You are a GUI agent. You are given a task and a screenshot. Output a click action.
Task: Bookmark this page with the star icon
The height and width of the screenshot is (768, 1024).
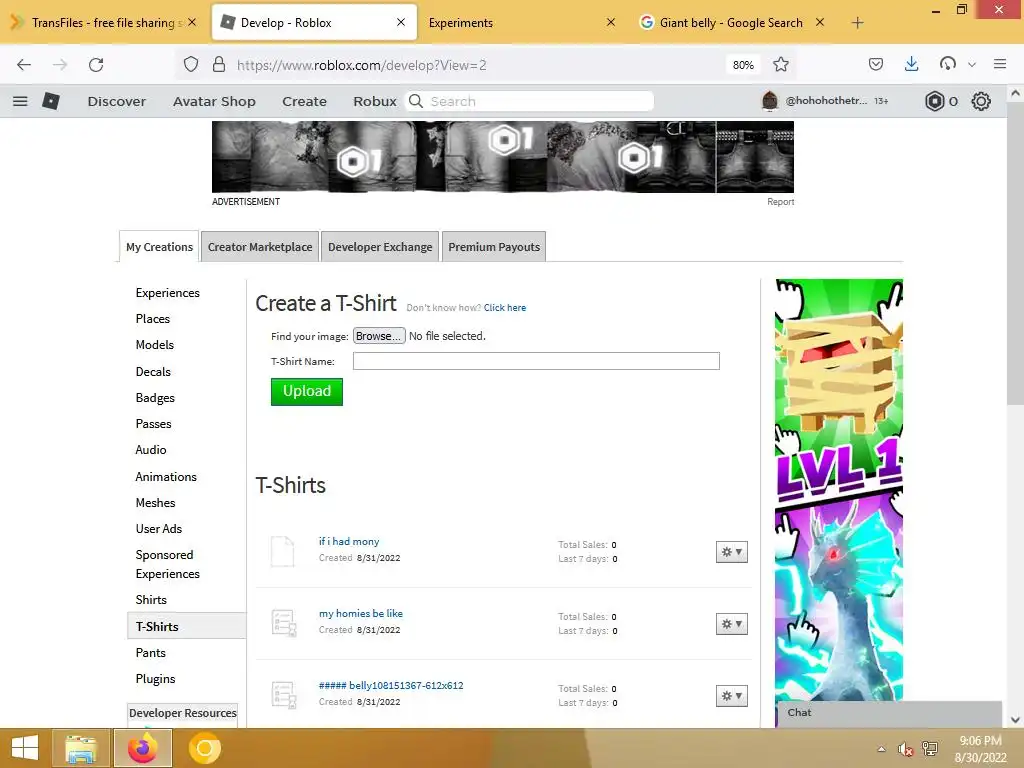click(x=780, y=64)
